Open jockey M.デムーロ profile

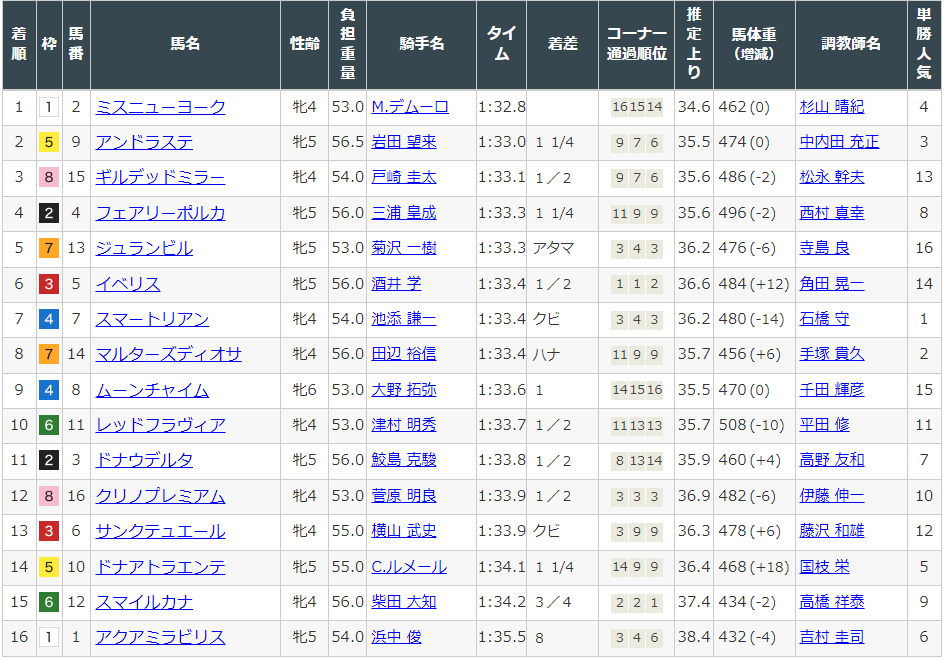point(409,107)
